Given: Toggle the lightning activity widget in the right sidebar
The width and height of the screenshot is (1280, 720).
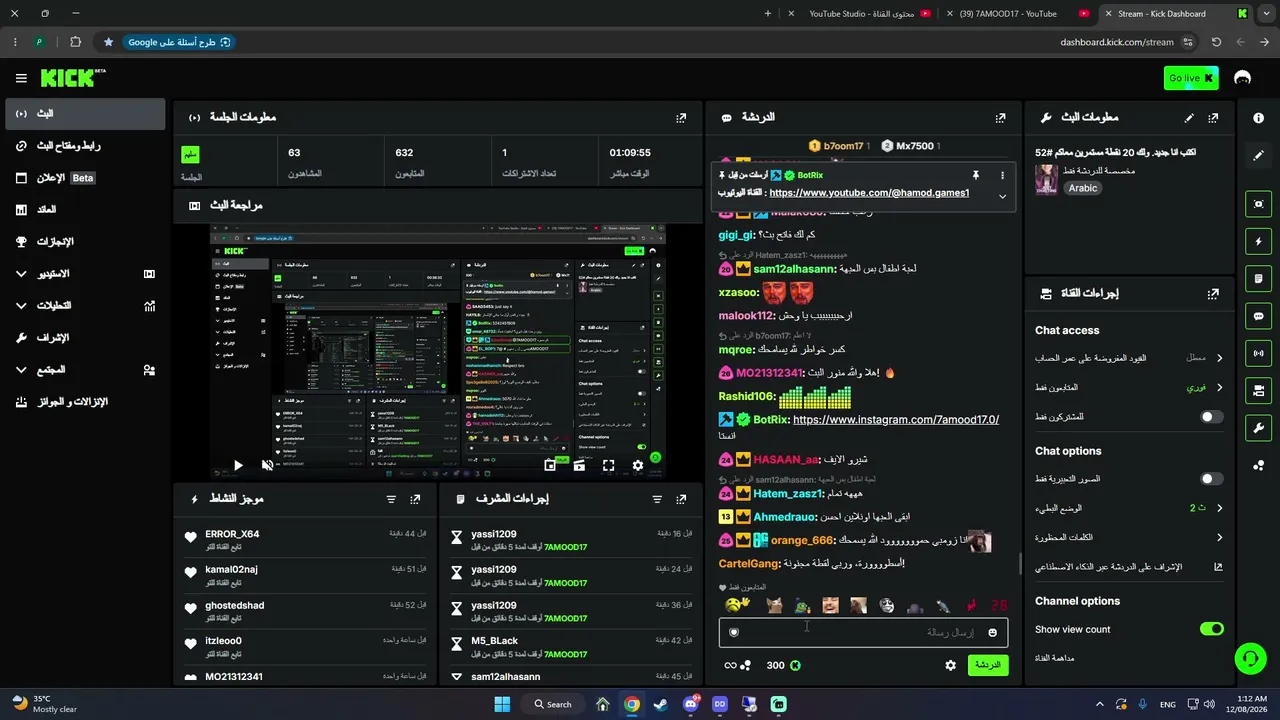Looking at the screenshot, I should pos(1259,241).
